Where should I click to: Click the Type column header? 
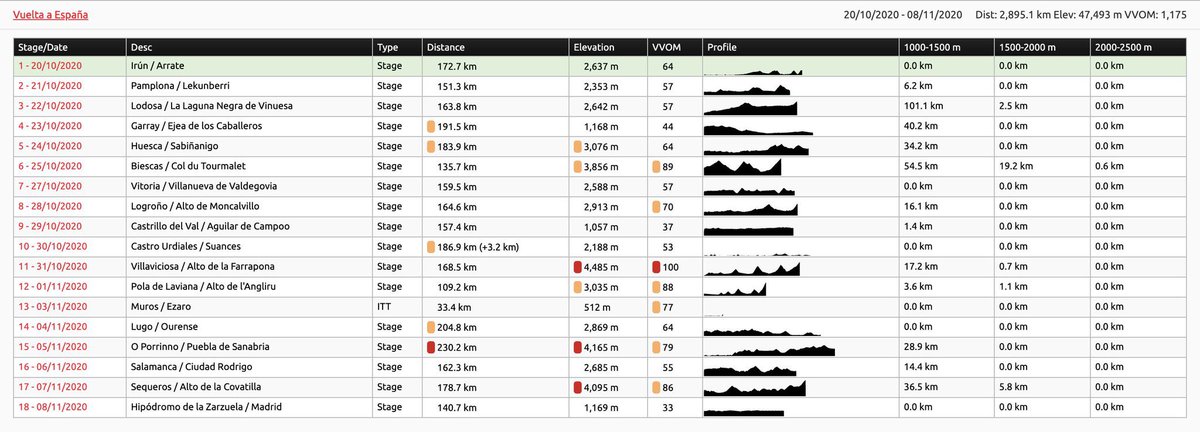tap(397, 47)
